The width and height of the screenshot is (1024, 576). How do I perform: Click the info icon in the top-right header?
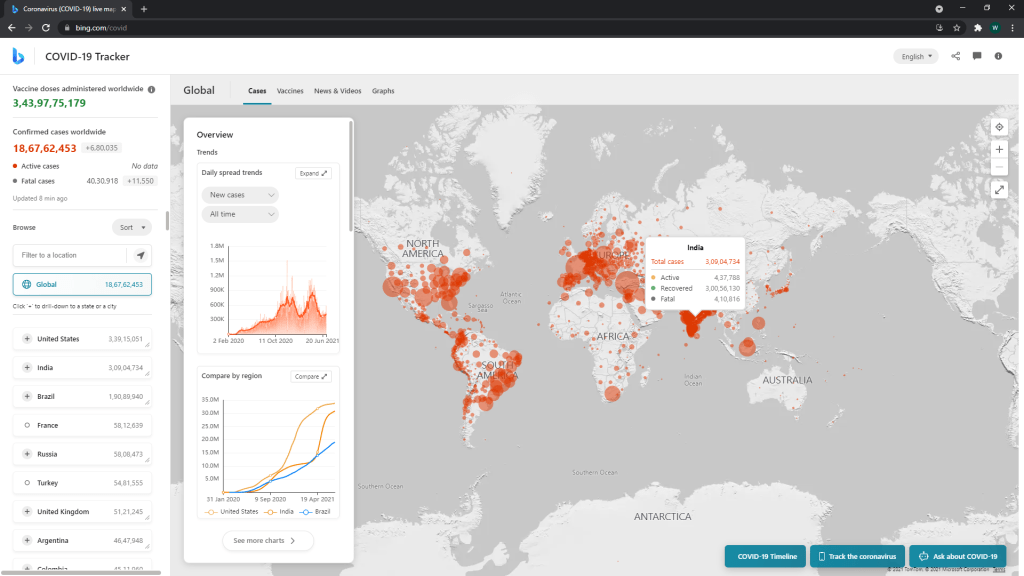tap(998, 56)
